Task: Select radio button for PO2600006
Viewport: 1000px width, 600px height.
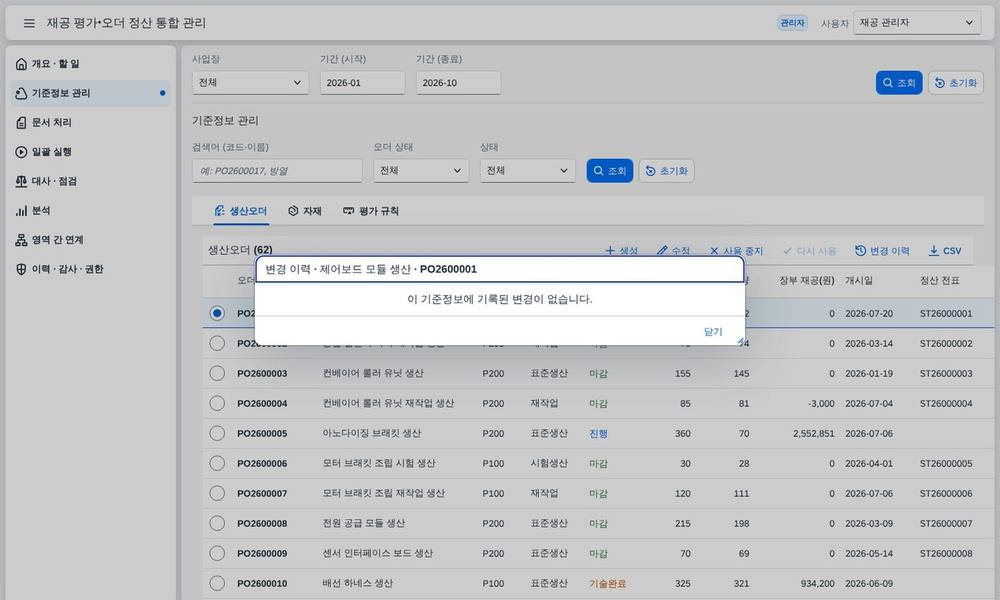Action: (217, 463)
